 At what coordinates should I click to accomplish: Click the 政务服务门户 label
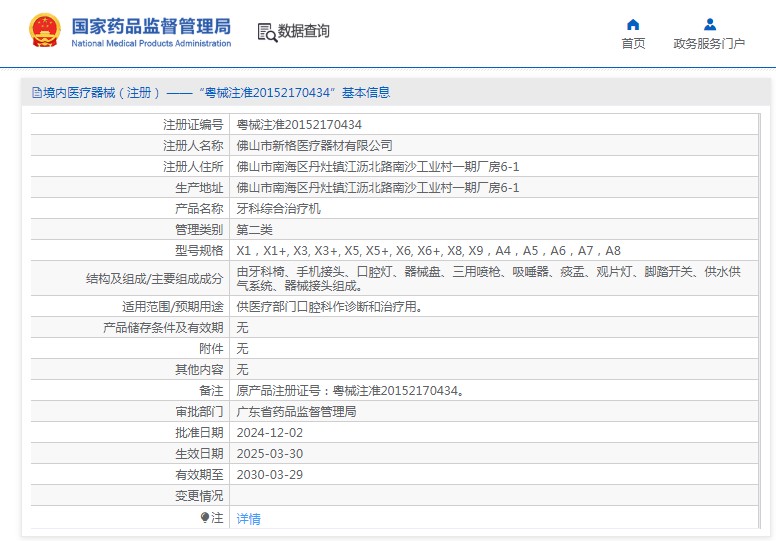coord(709,44)
